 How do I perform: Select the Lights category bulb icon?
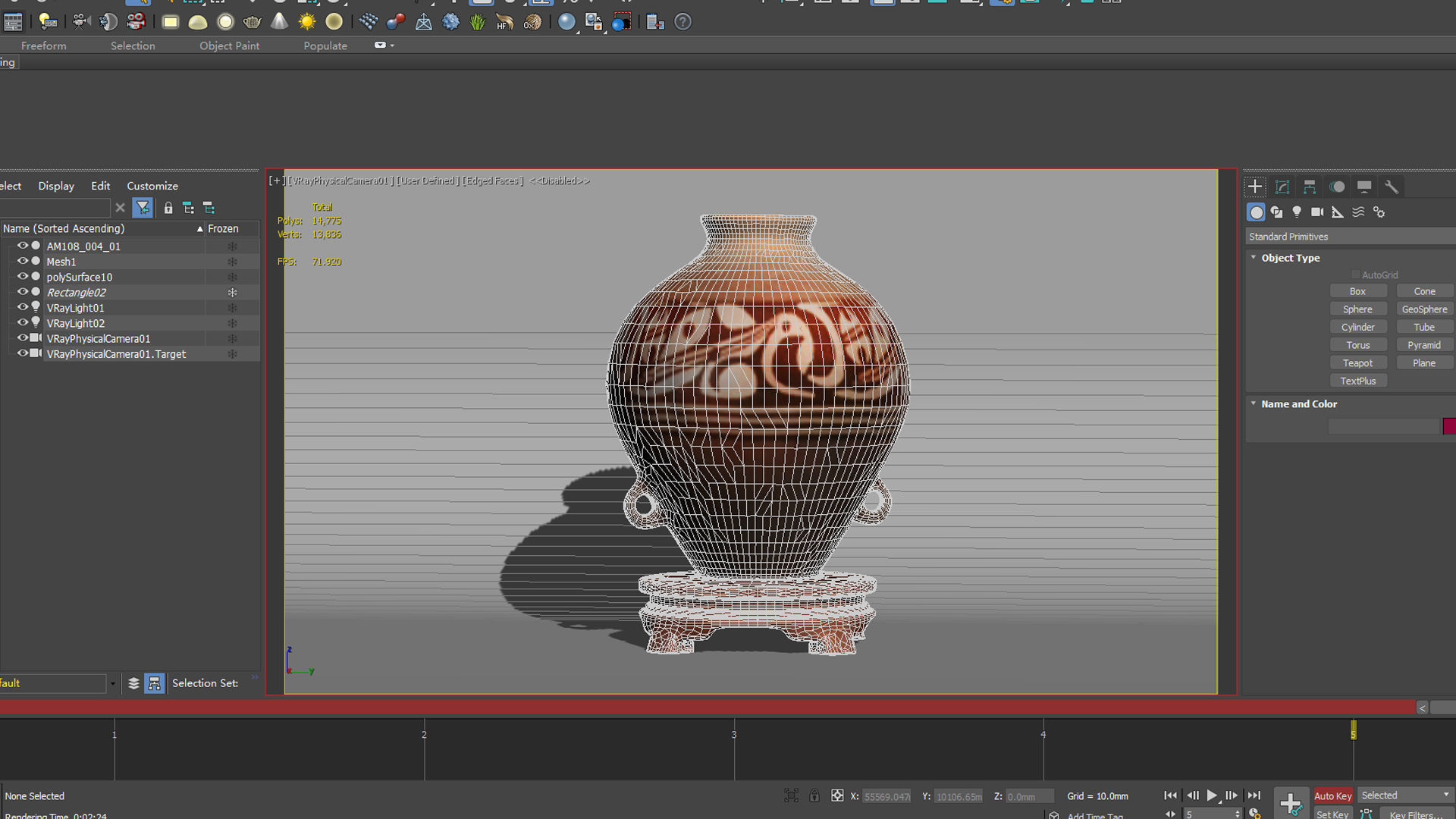pyautogui.click(x=1298, y=212)
